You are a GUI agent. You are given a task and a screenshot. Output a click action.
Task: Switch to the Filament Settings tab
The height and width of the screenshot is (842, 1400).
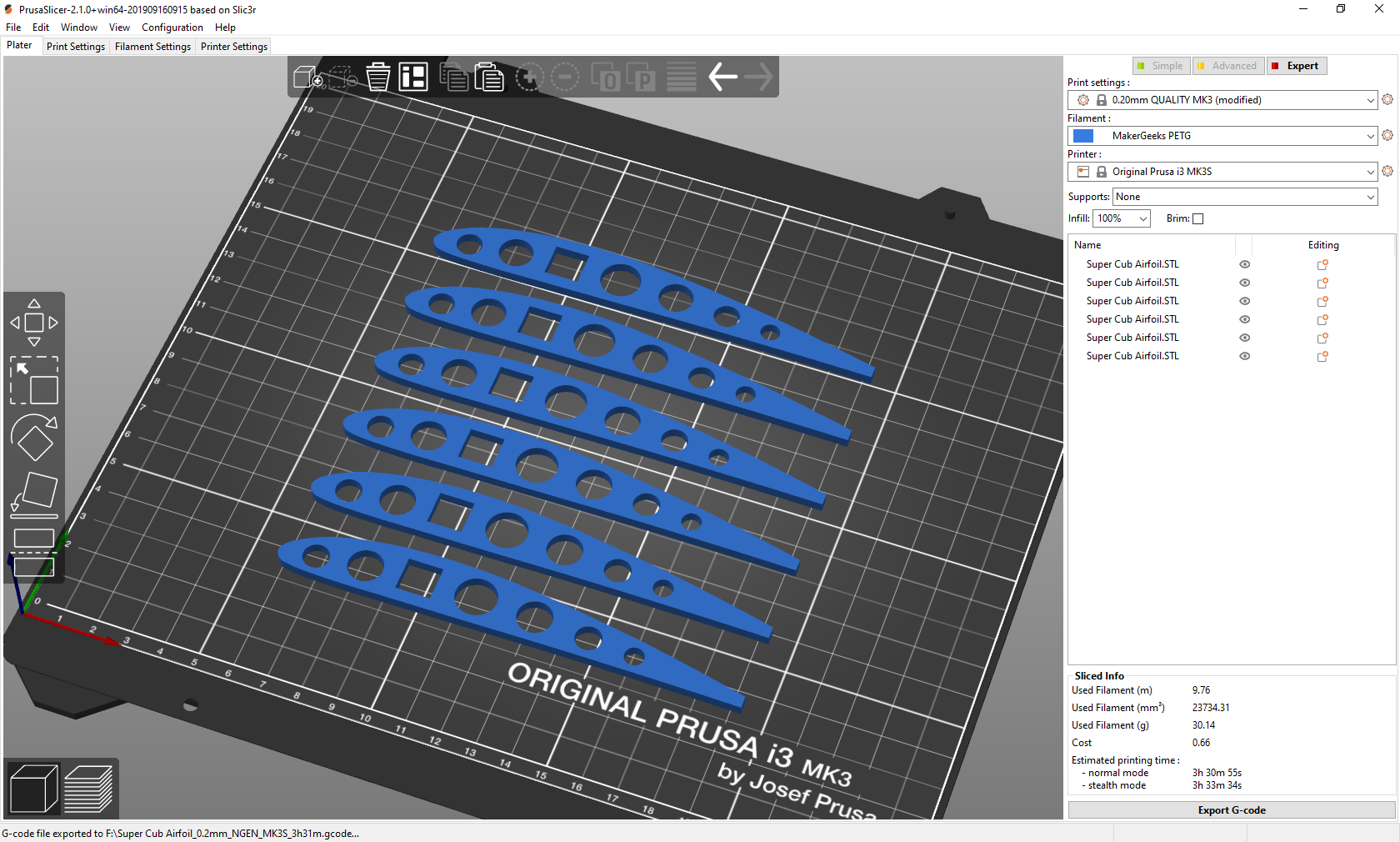152,47
